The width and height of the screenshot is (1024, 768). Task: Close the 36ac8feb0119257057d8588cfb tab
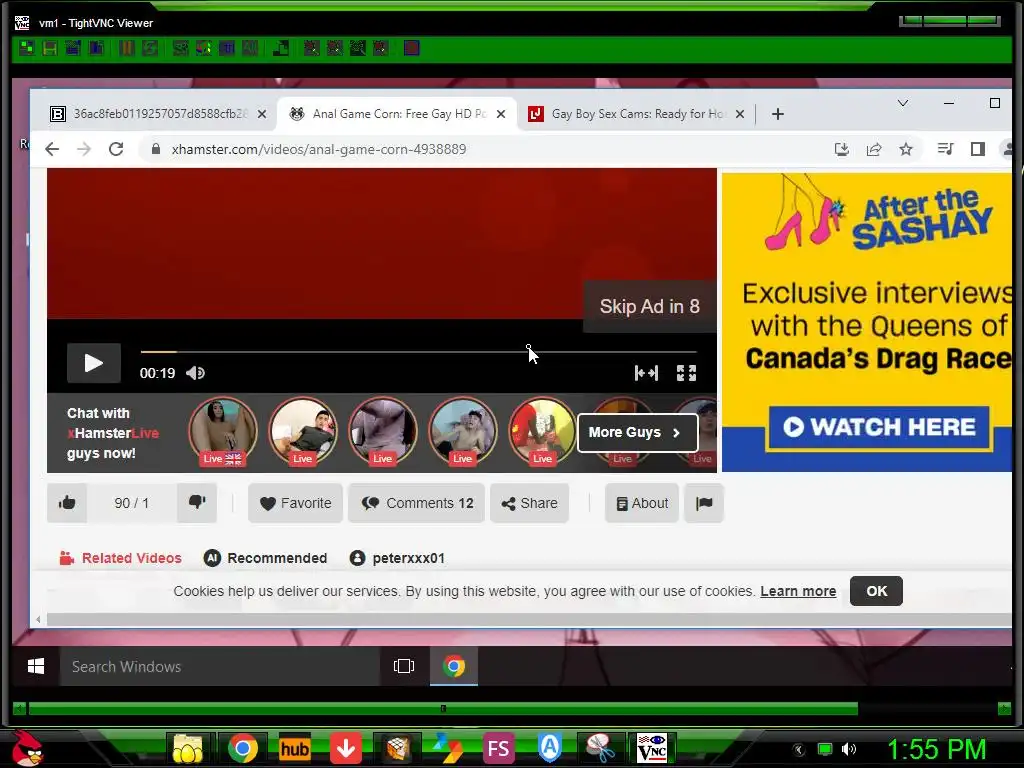(x=261, y=114)
